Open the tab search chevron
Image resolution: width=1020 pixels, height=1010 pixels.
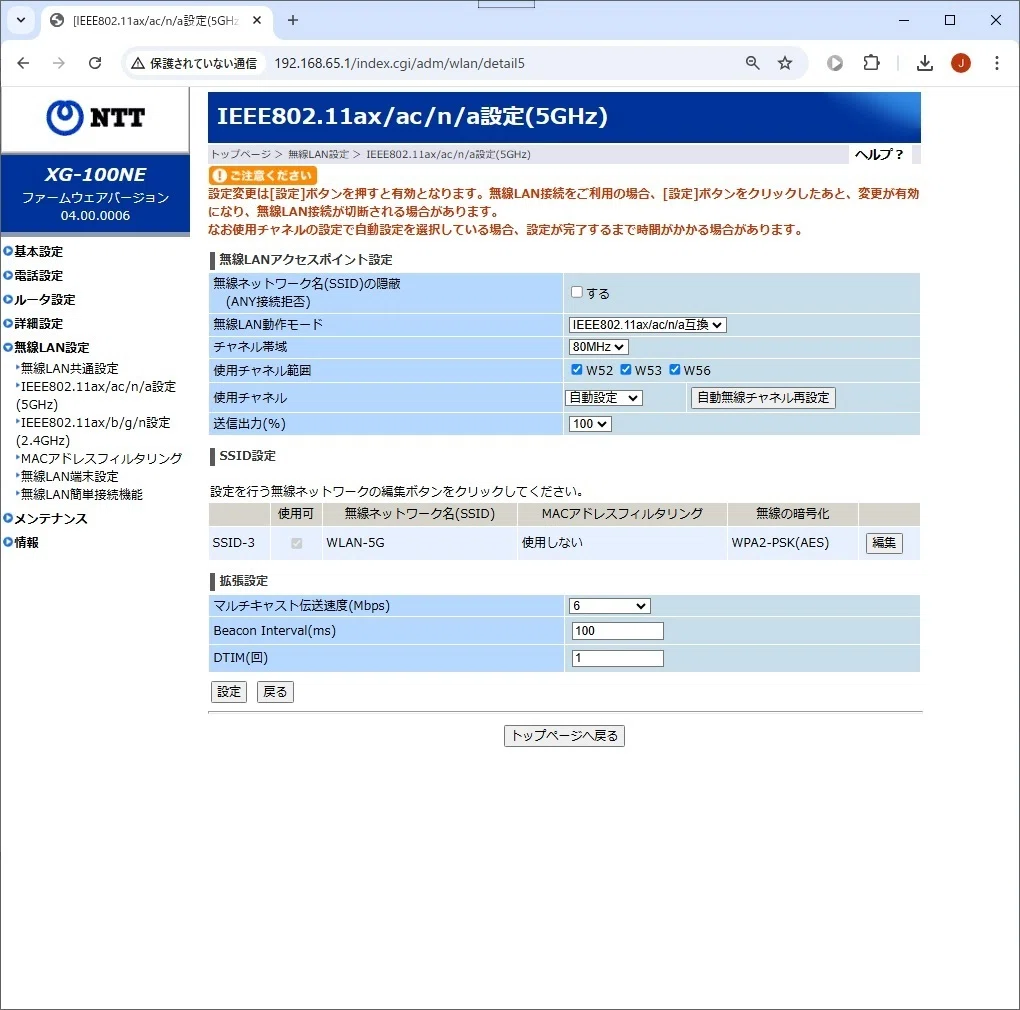click(x=21, y=20)
